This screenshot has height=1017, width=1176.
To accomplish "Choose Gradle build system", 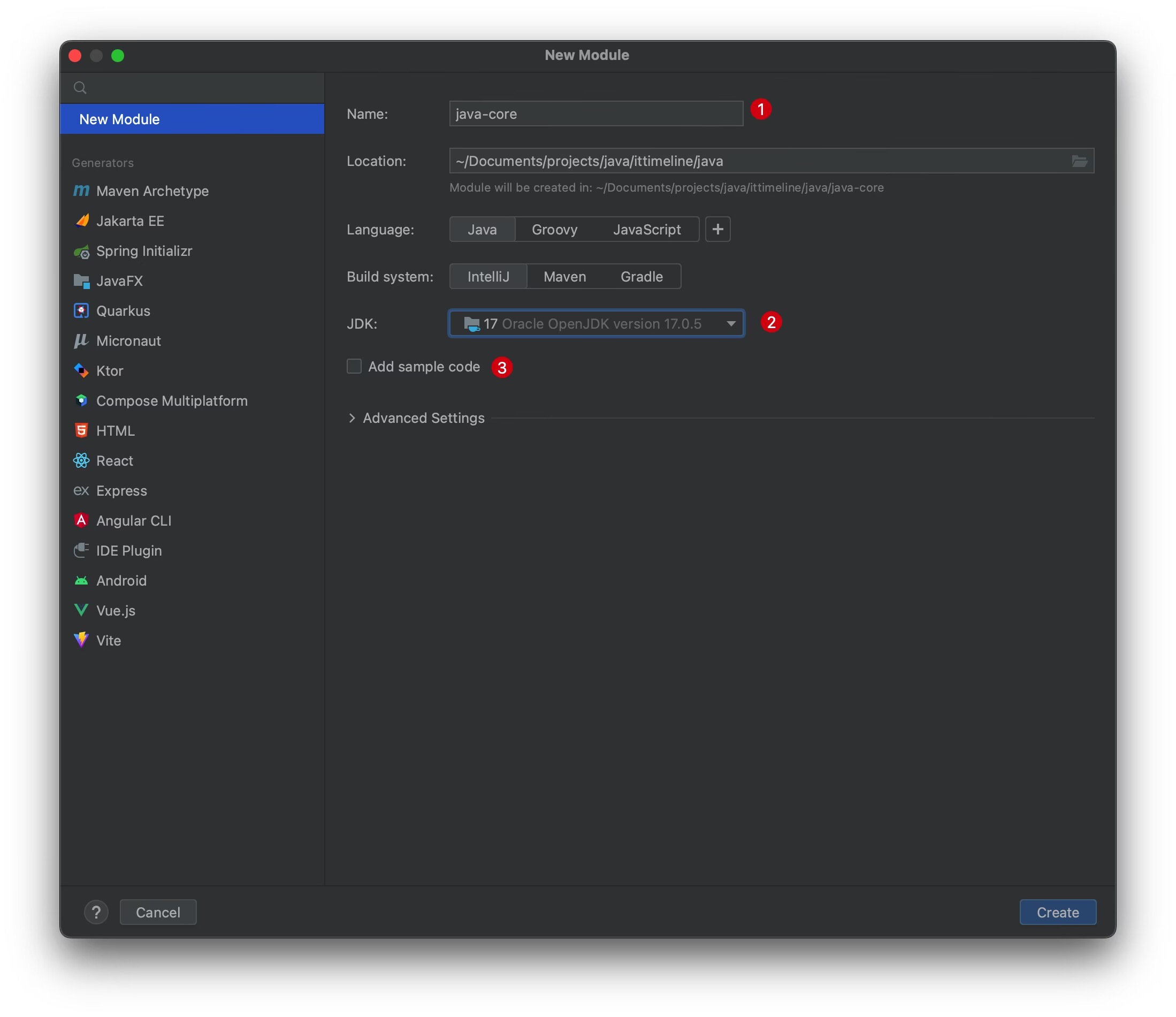I will (x=642, y=277).
